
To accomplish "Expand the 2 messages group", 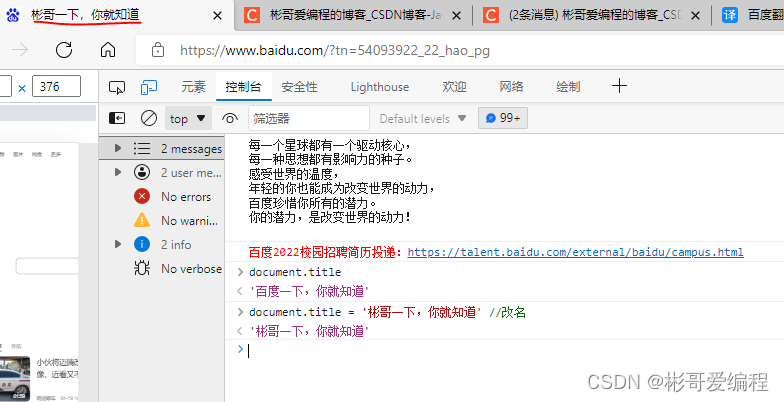I will (118, 148).
